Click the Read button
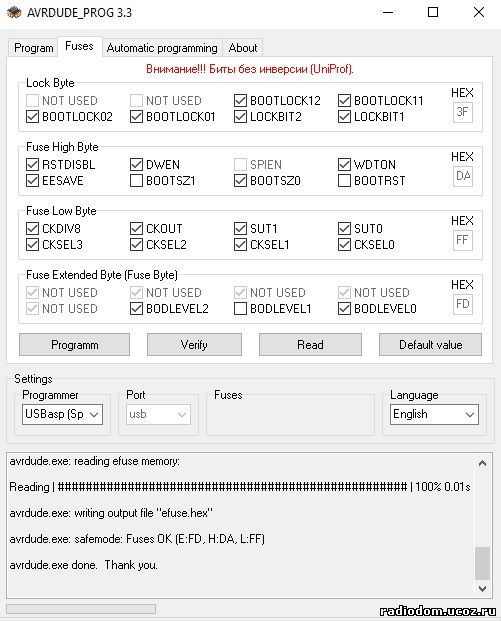The image size is (501, 621). [x=310, y=345]
